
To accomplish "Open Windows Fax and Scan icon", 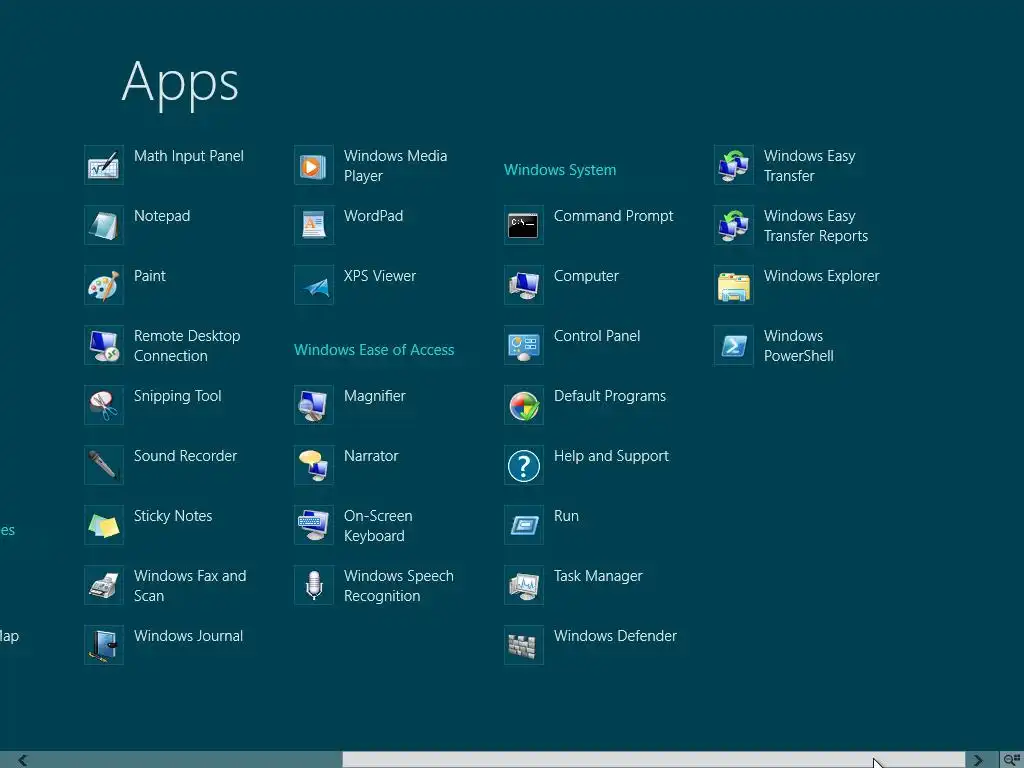I will coord(104,586).
